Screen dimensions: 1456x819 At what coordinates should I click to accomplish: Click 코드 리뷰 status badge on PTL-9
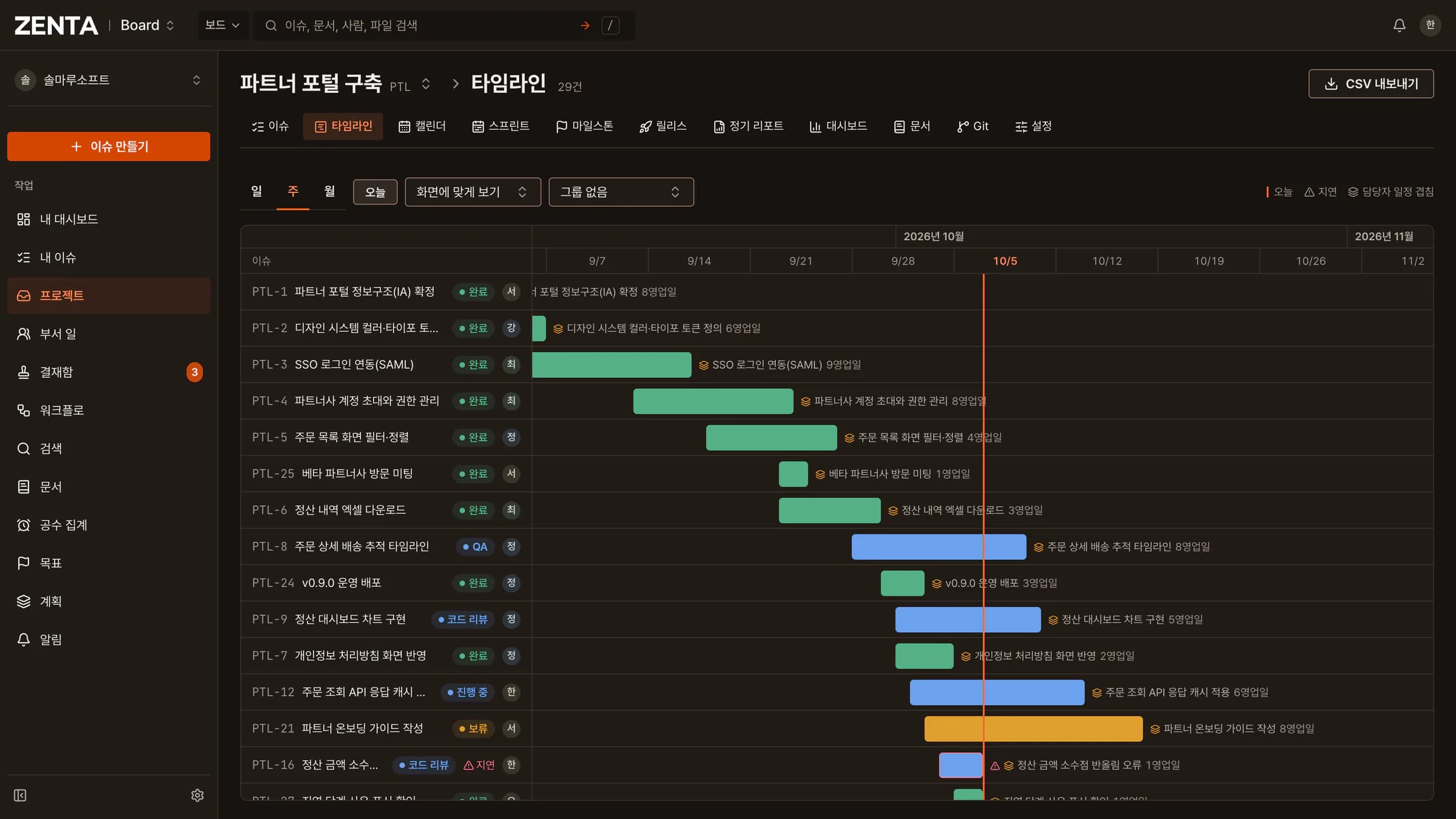(463, 619)
